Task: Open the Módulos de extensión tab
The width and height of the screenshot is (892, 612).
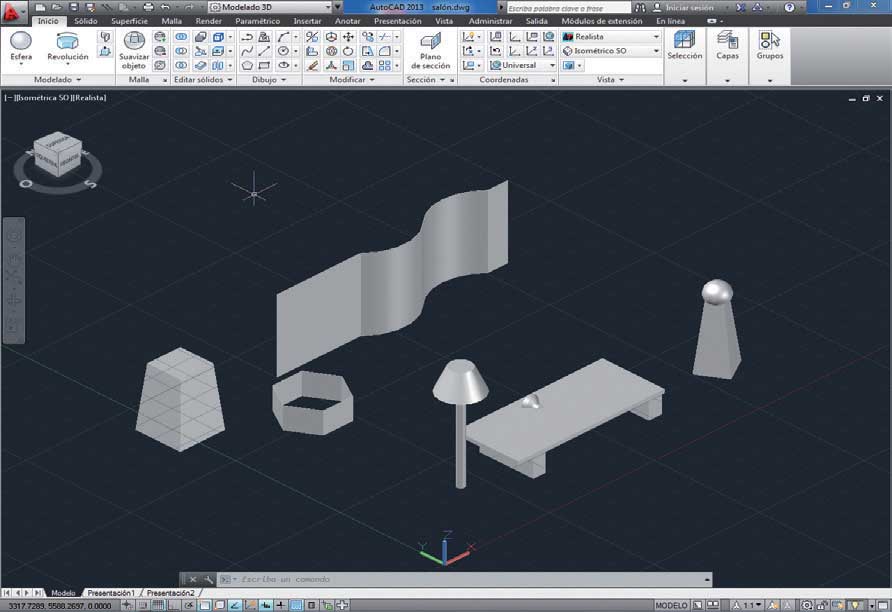Action: tap(602, 21)
